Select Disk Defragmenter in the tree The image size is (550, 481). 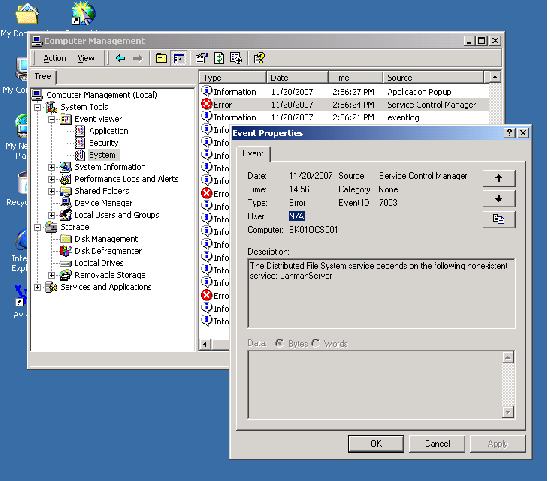tap(108, 251)
